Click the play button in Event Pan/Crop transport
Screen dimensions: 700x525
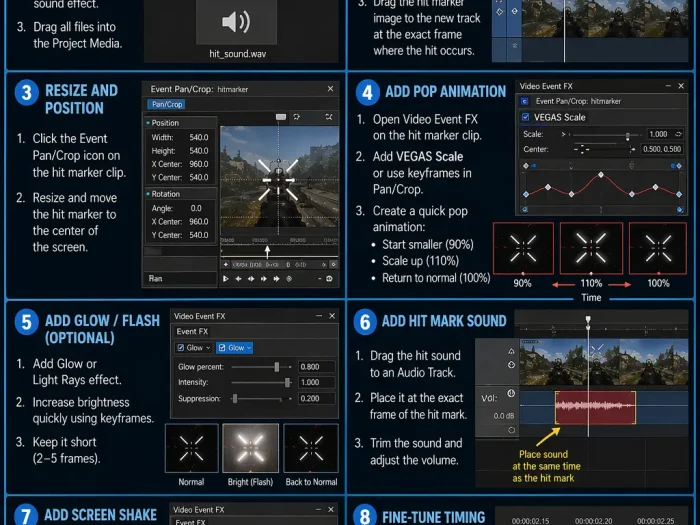(x=226, y=279)
